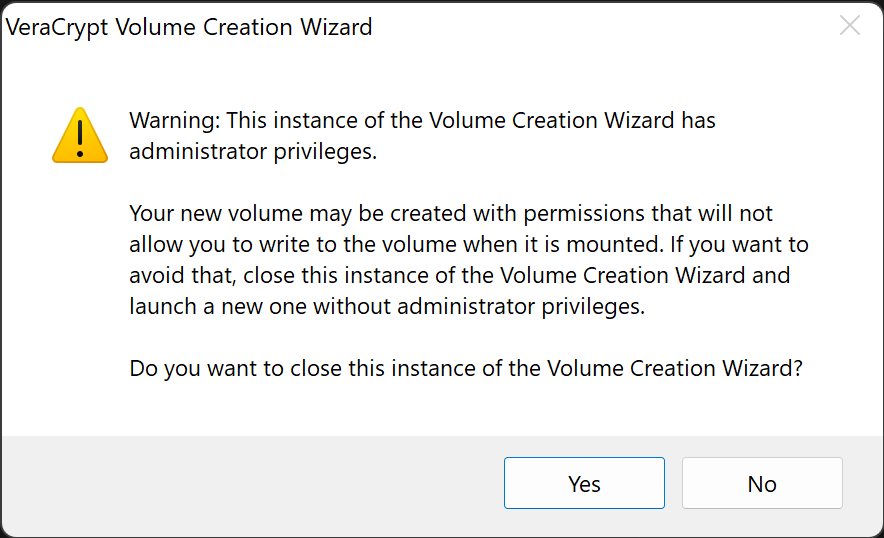Click the word 'Warning:' in the message

175,120
